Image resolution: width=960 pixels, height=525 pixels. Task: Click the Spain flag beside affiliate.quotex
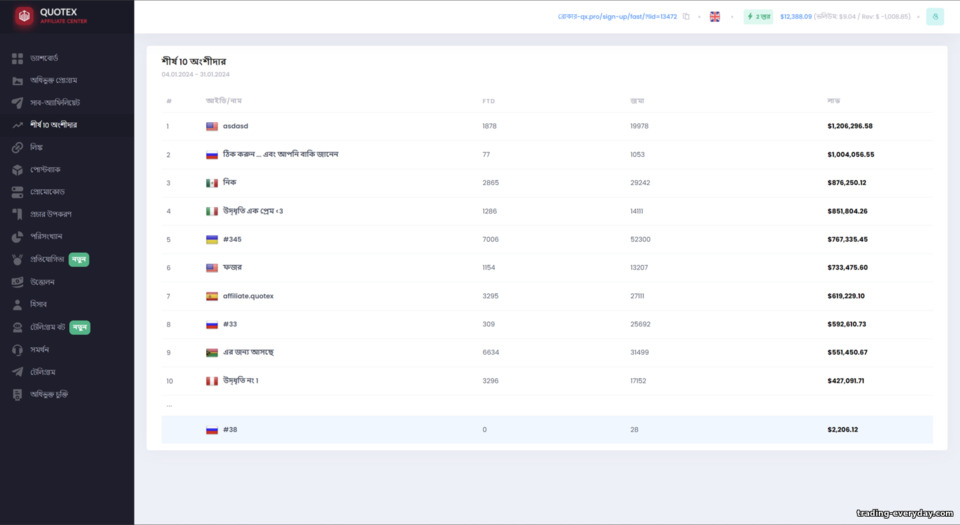click(212, 296)
